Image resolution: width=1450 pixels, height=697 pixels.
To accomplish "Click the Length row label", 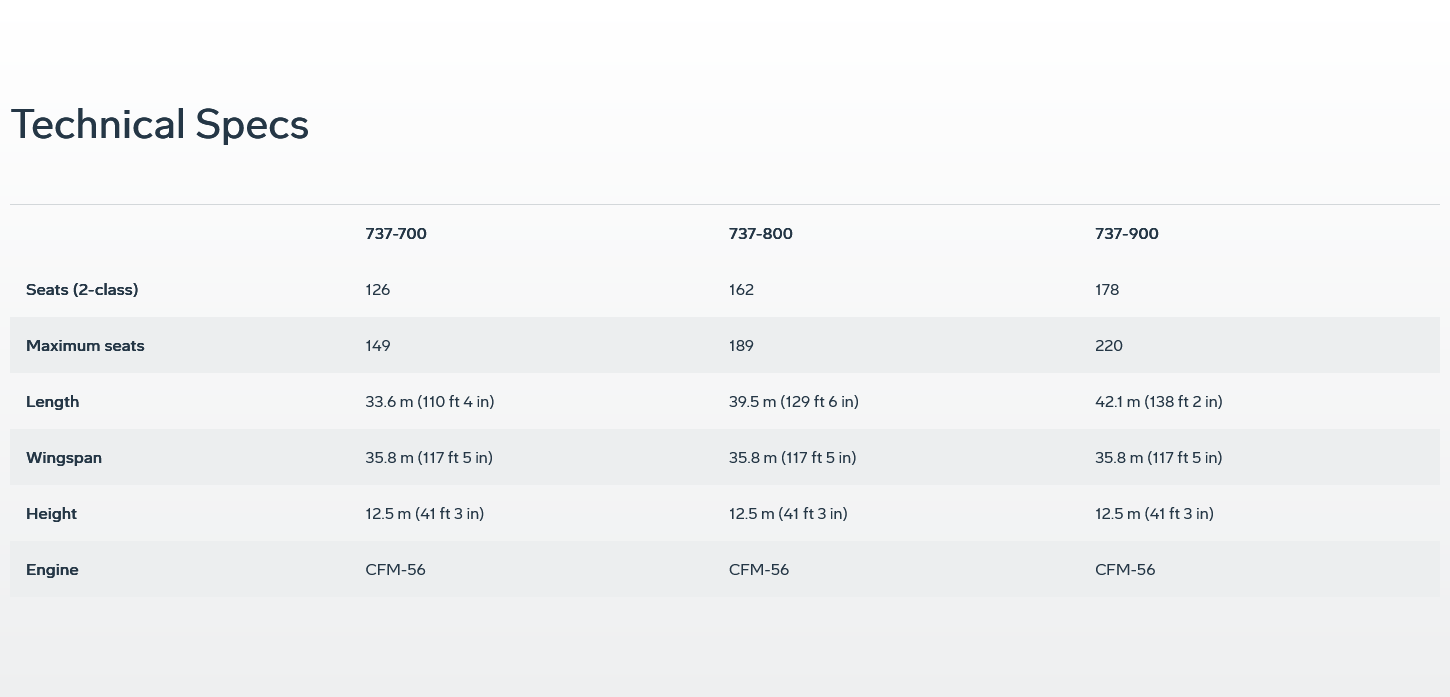I will pos(52,402).
